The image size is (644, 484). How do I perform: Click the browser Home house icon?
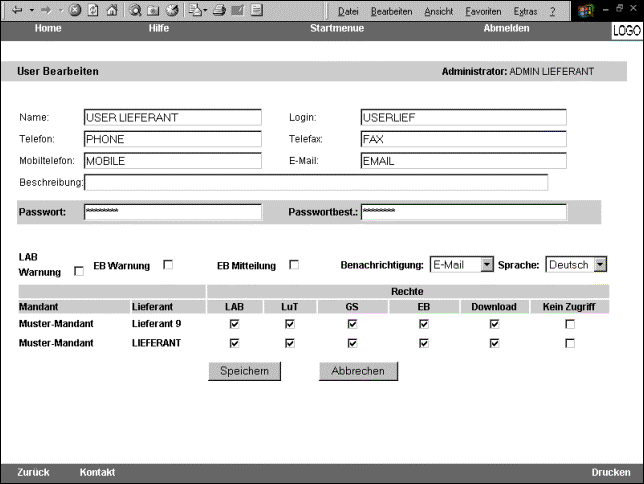pyautogui.click(x=112, y=10)
